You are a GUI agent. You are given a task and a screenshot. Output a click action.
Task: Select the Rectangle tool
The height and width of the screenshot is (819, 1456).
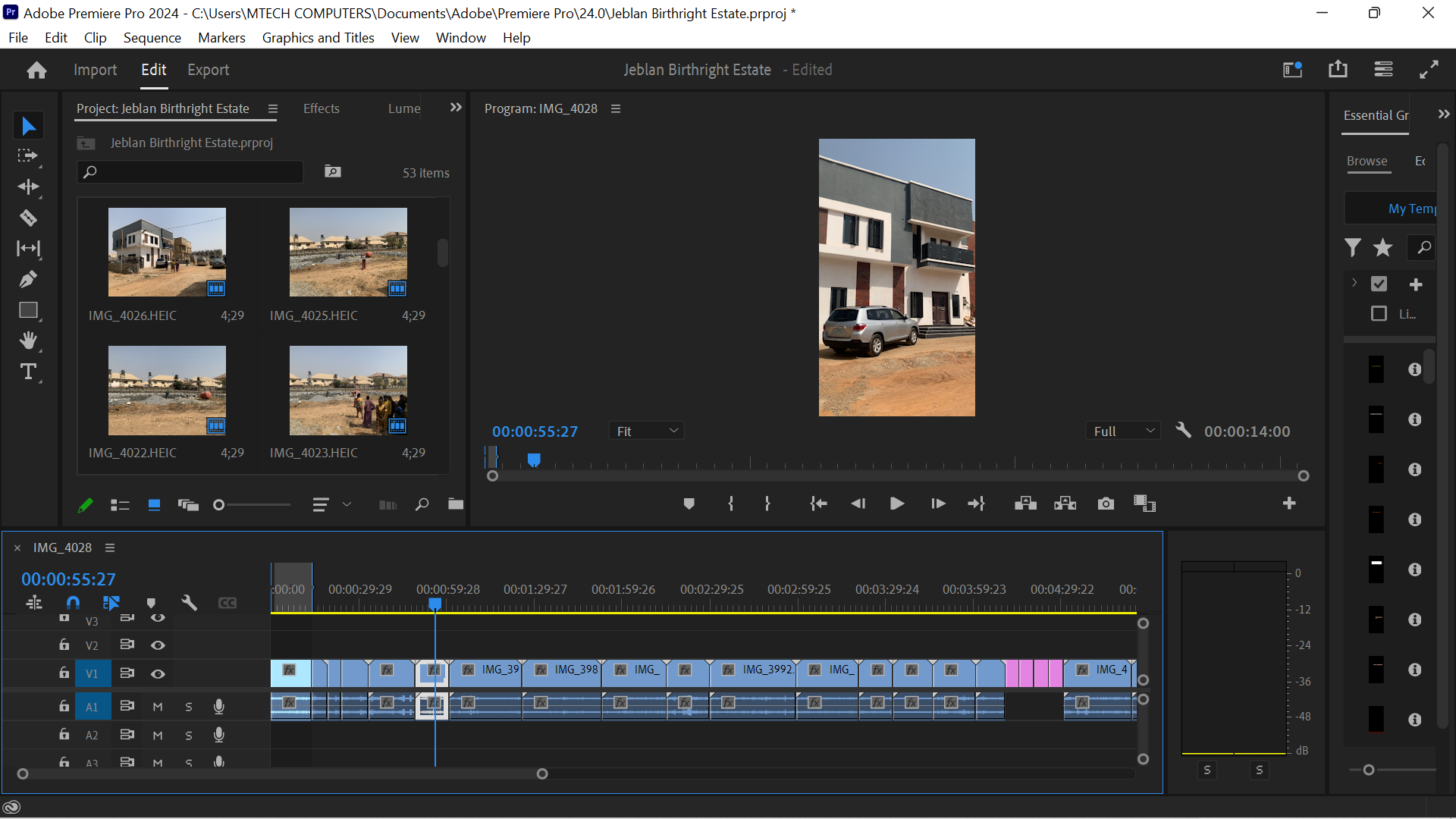[28, 310]
